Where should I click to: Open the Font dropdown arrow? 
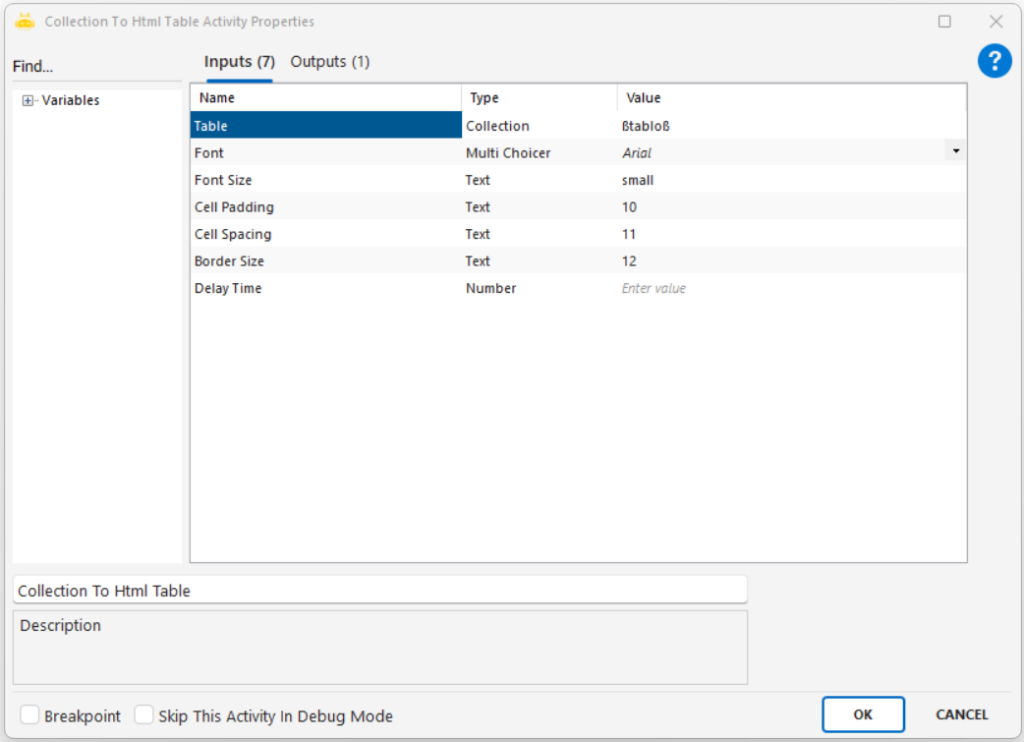tap(956, 152)
